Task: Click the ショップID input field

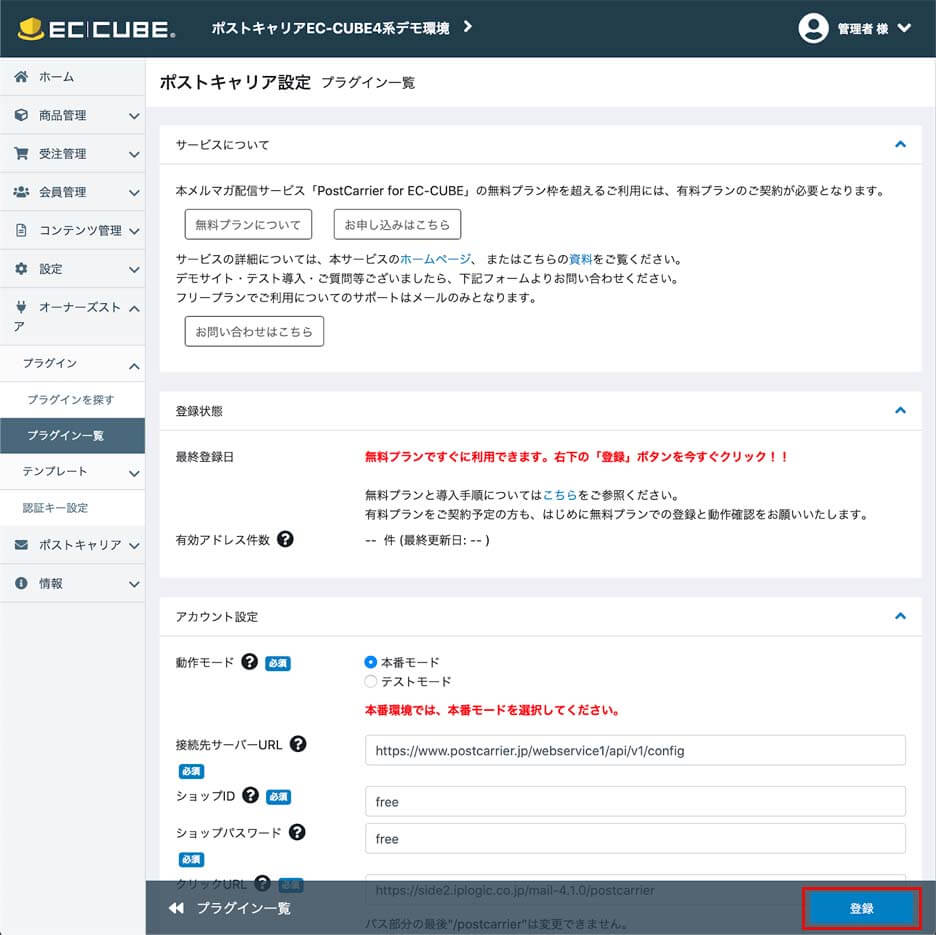Action: point(635,802)
